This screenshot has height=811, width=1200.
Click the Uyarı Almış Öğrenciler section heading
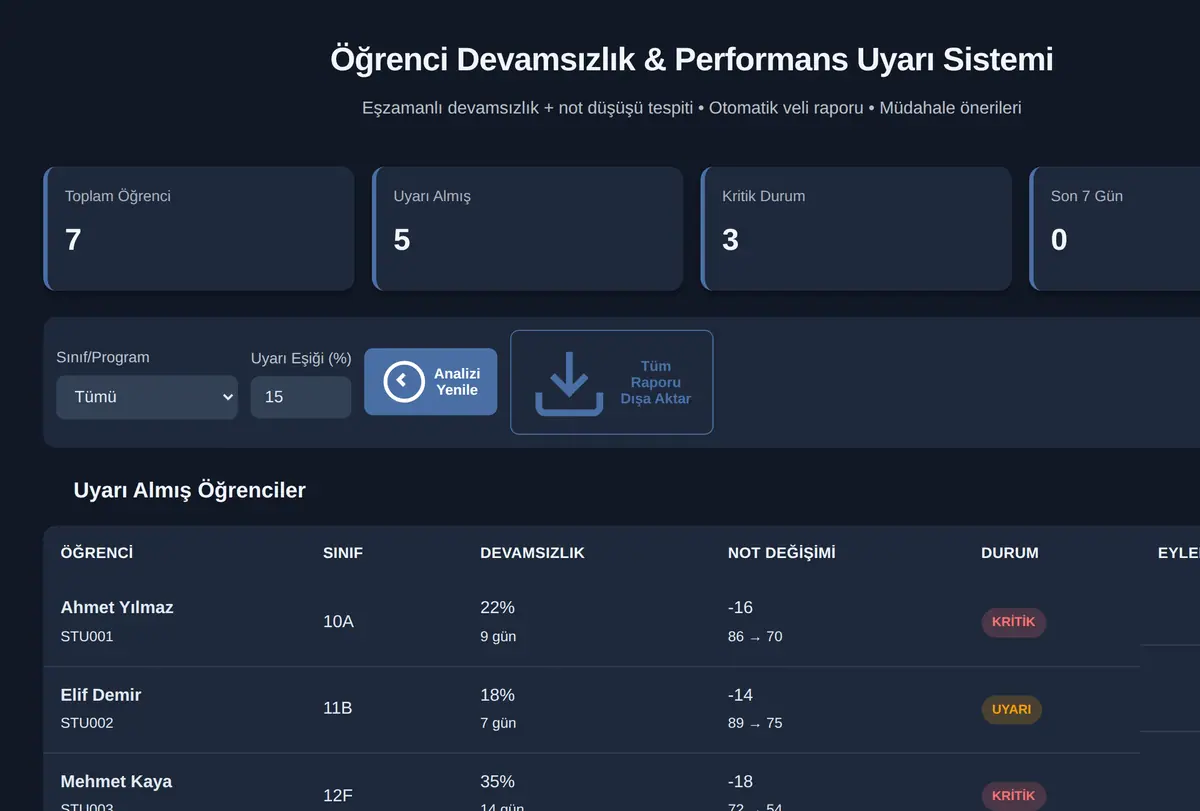(190, 491)
